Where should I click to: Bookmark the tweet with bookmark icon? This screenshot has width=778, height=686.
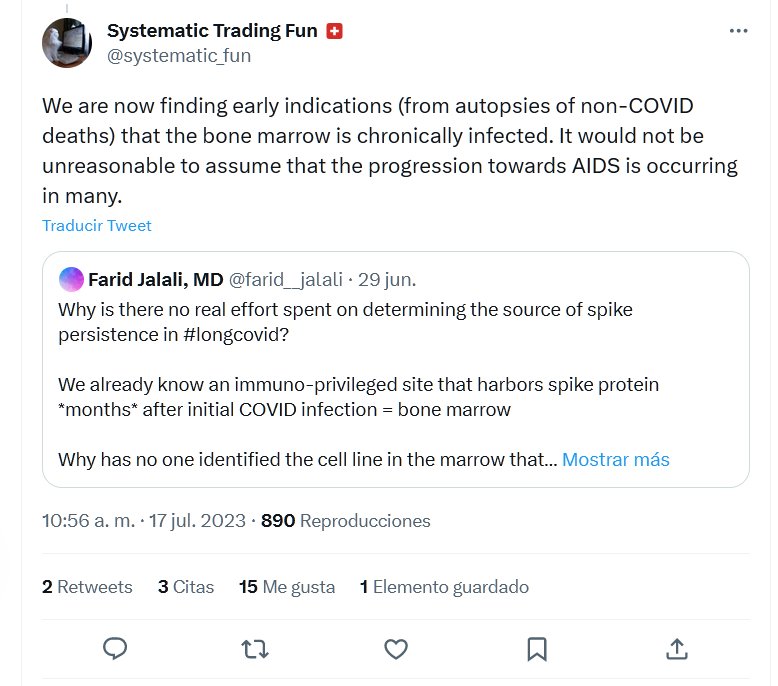pos(537,649)
